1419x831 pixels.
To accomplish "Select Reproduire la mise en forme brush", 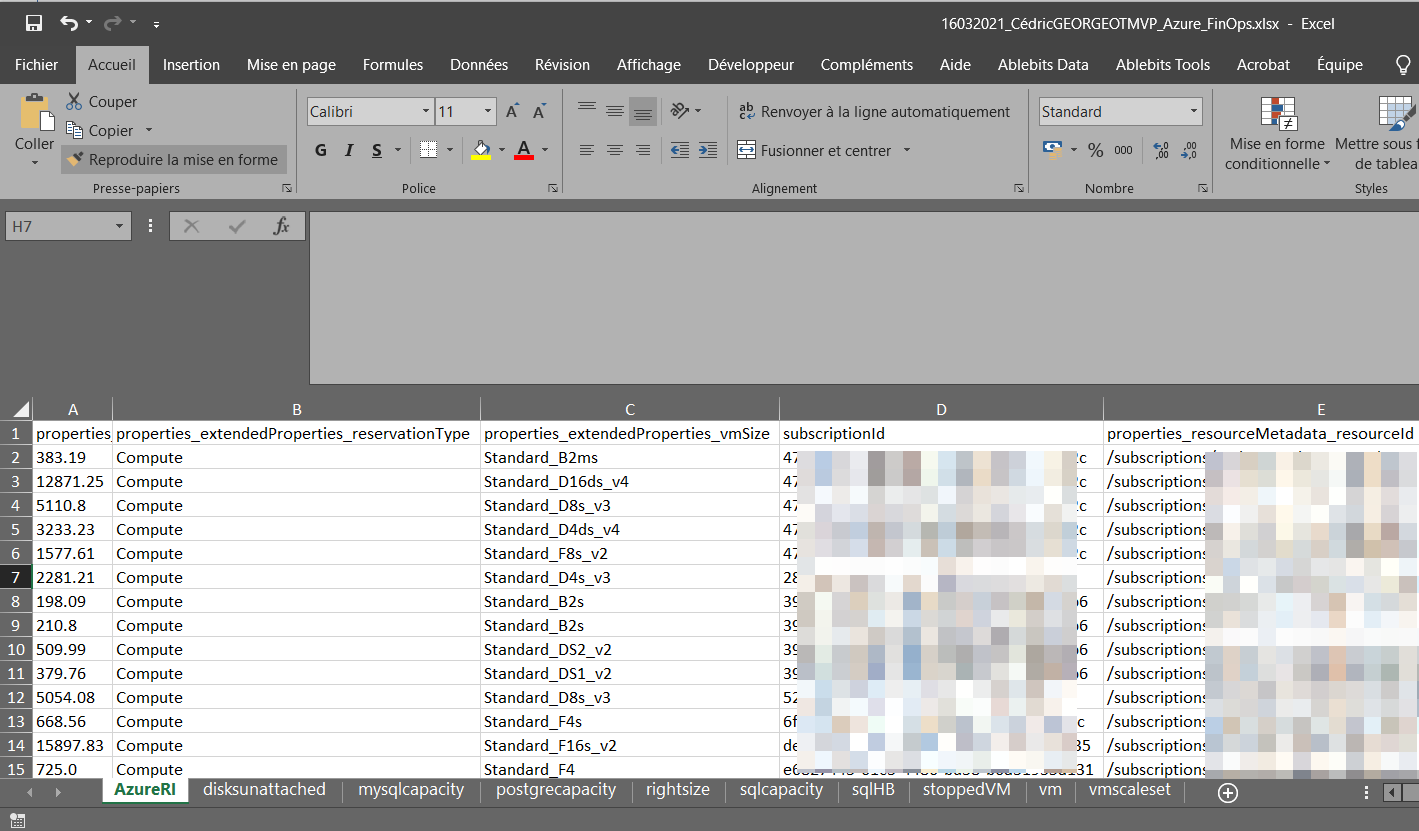I will (x=173, y=159).
